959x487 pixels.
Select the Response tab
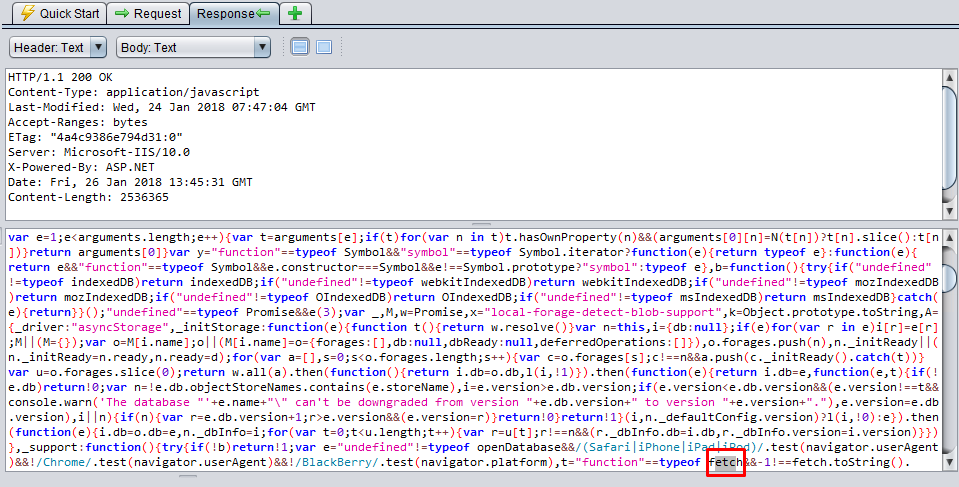coord(234,13)
